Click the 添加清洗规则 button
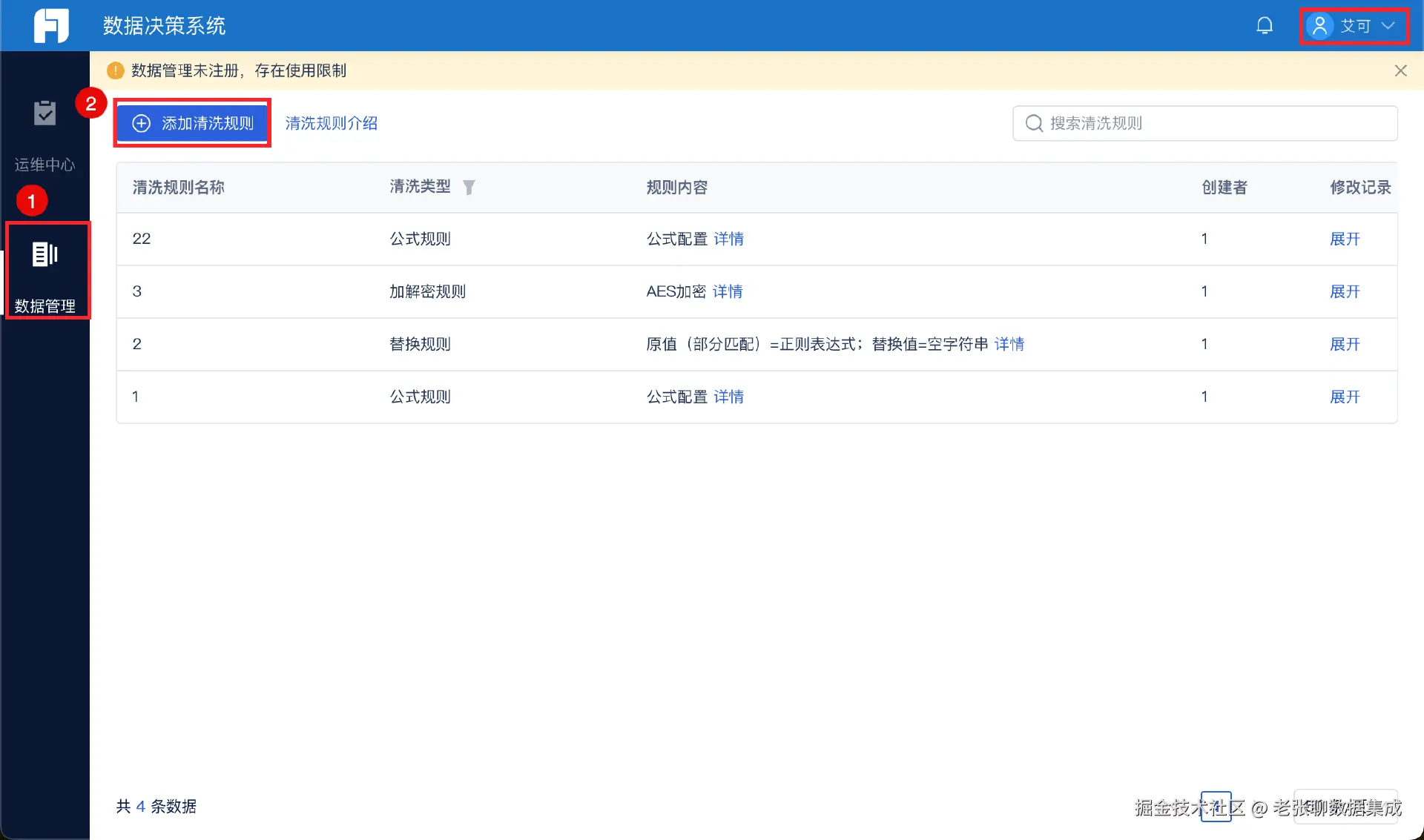Screen dimensions: 1424x840 193,123
